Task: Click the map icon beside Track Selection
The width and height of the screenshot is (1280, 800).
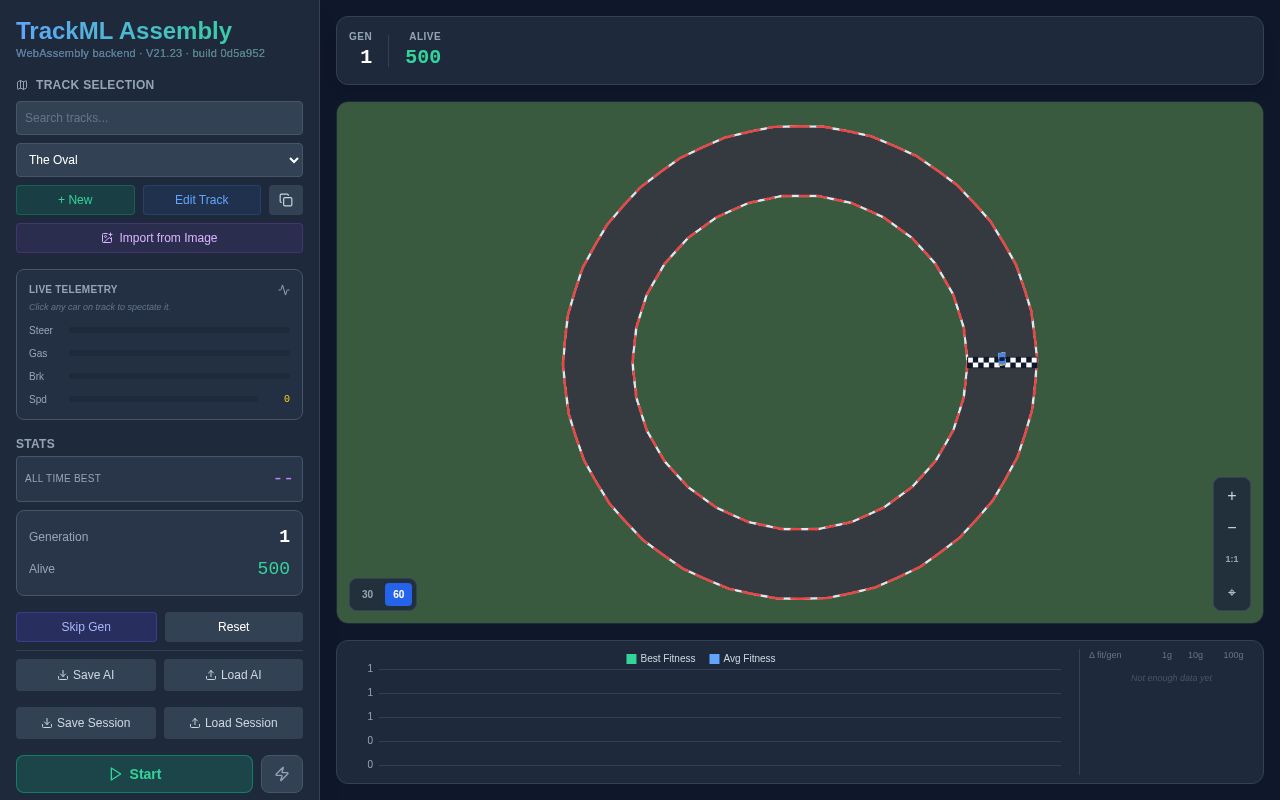Action: (22, 85)
